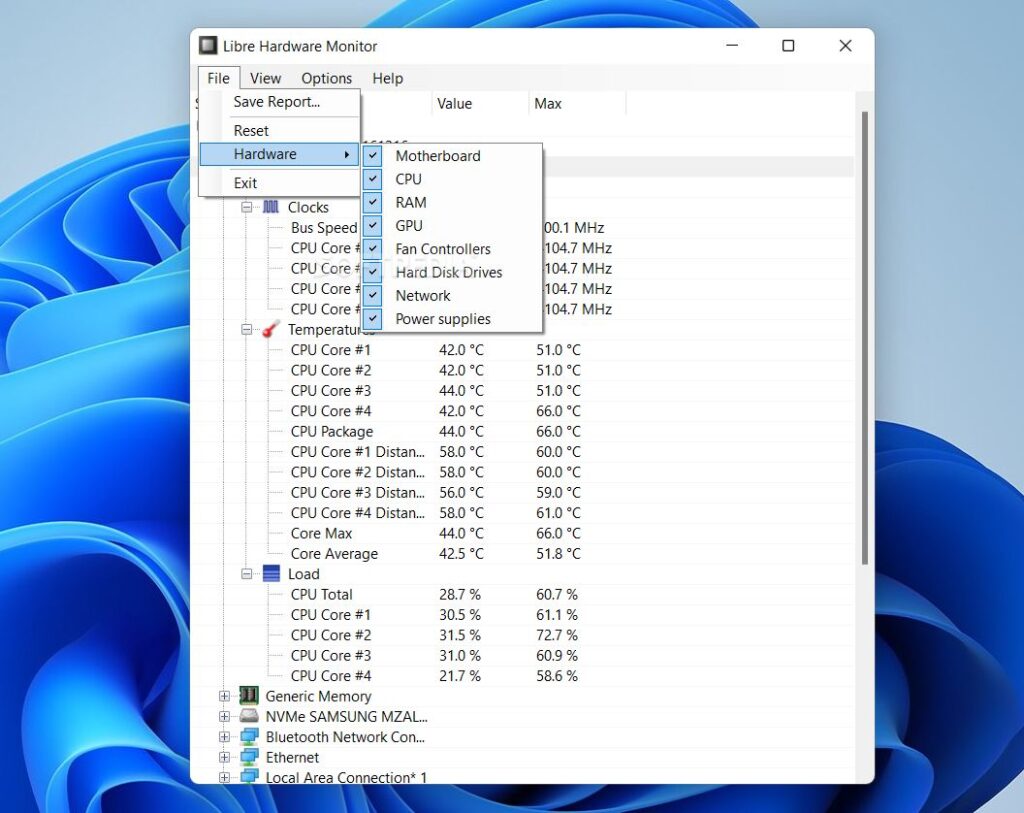The height and width of the screenshot is (813, 1024).
Task: Select the CPU Package temperature row
Action: coord(522,432)
